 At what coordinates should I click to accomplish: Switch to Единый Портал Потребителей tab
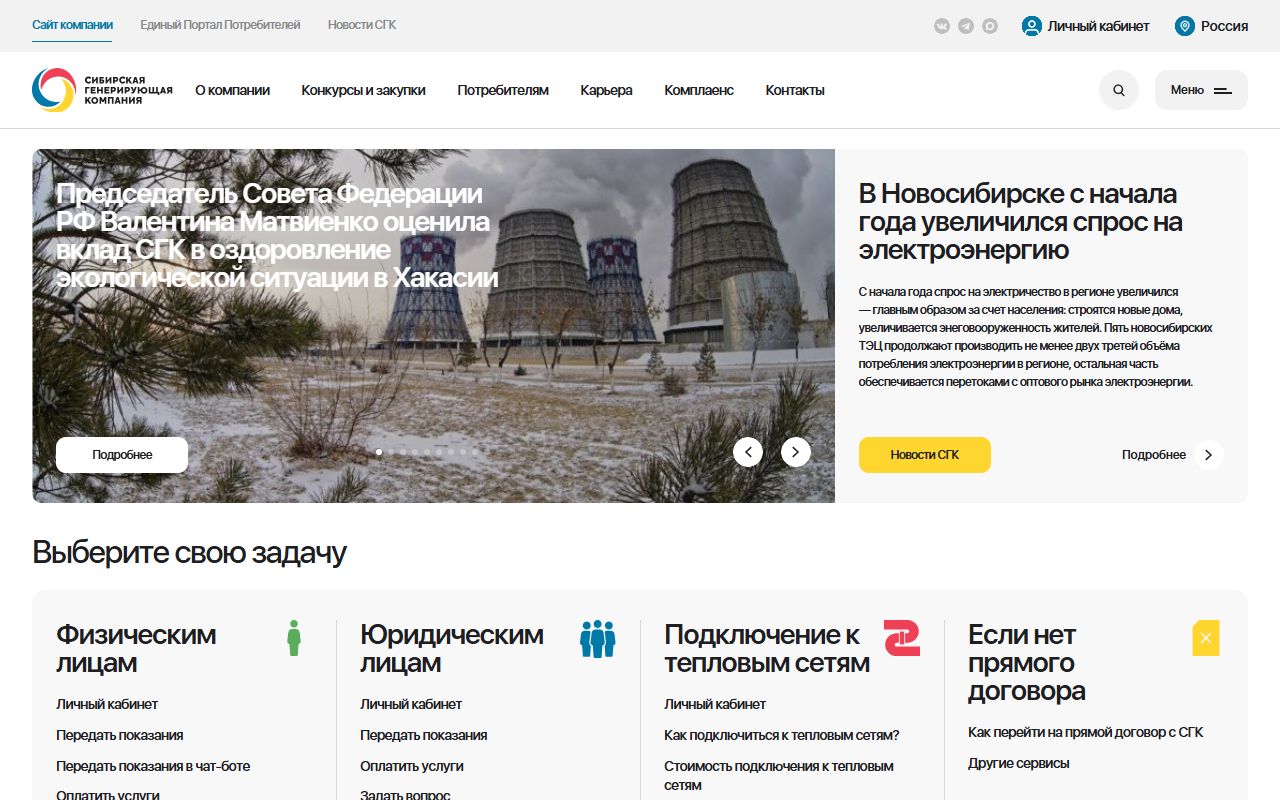click(x=220, y=25)
